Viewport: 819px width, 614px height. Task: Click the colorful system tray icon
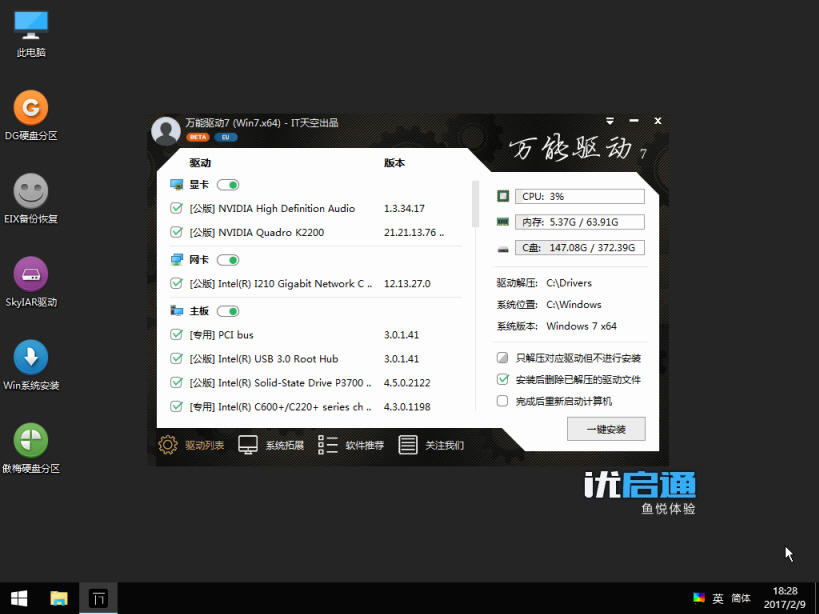point(698,598)
